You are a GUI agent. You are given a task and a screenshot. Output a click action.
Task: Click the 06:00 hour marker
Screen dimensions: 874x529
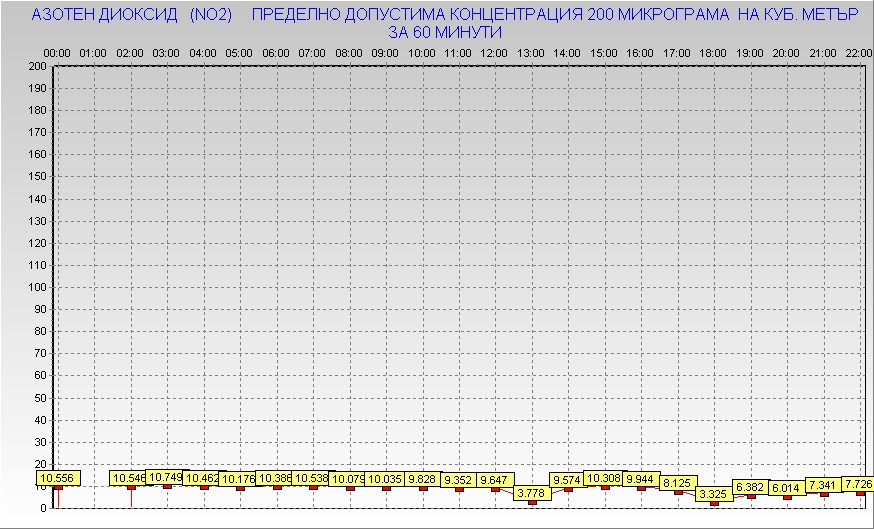coord(275,52)
